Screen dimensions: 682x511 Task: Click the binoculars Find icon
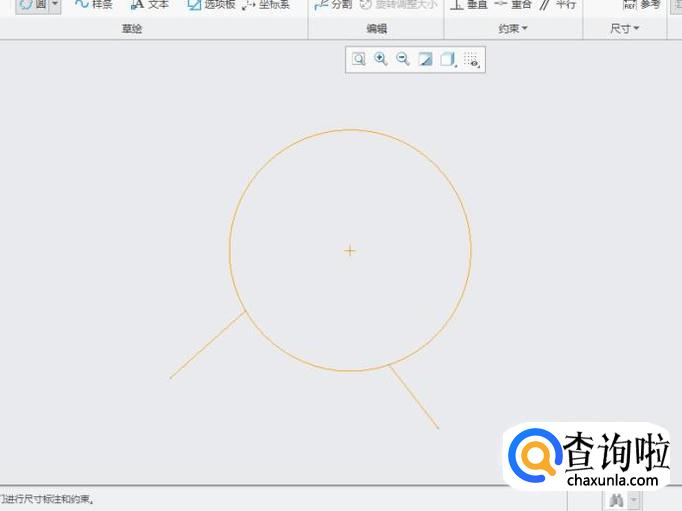click(616, 500)
